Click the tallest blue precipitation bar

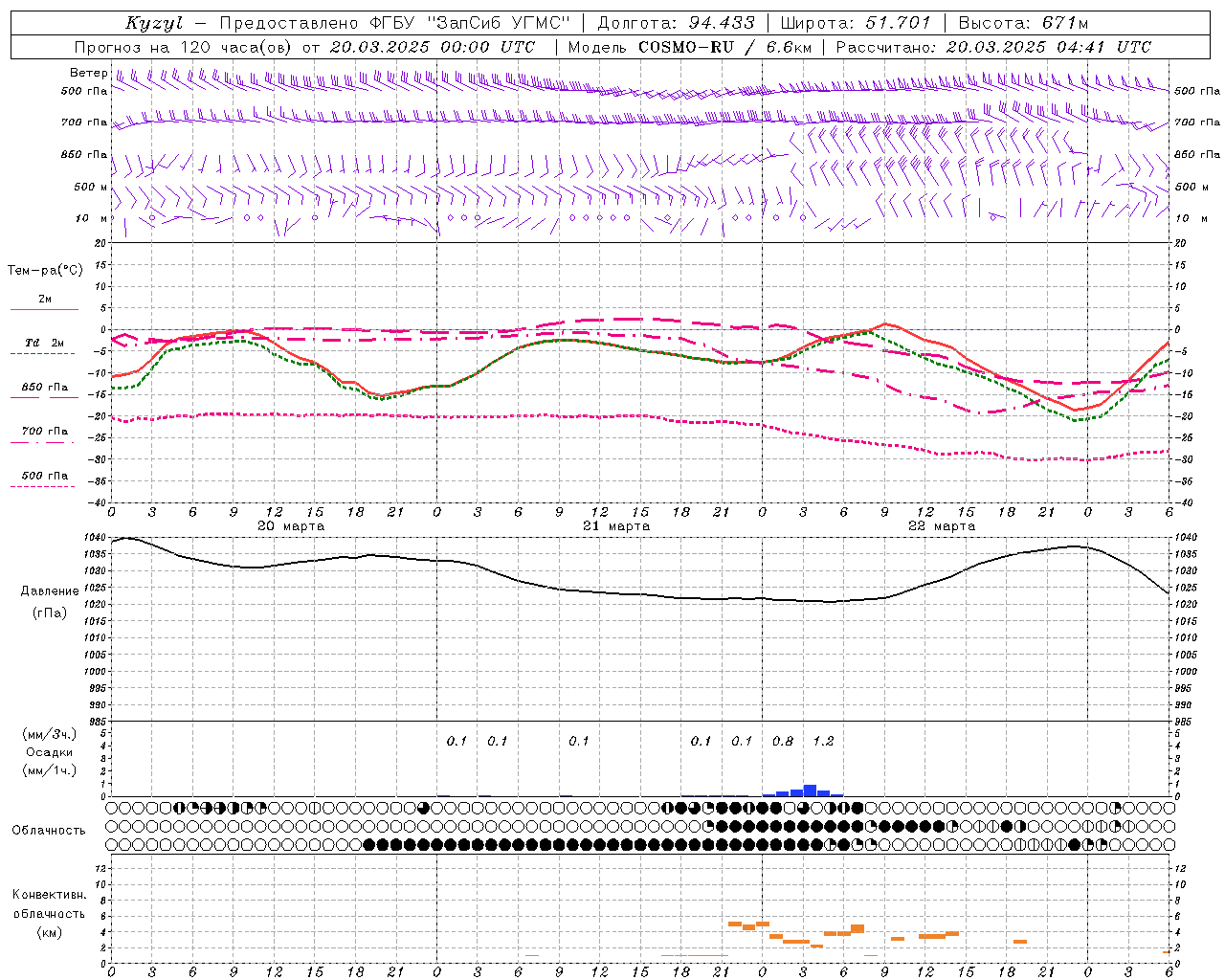tap(810, 791)
